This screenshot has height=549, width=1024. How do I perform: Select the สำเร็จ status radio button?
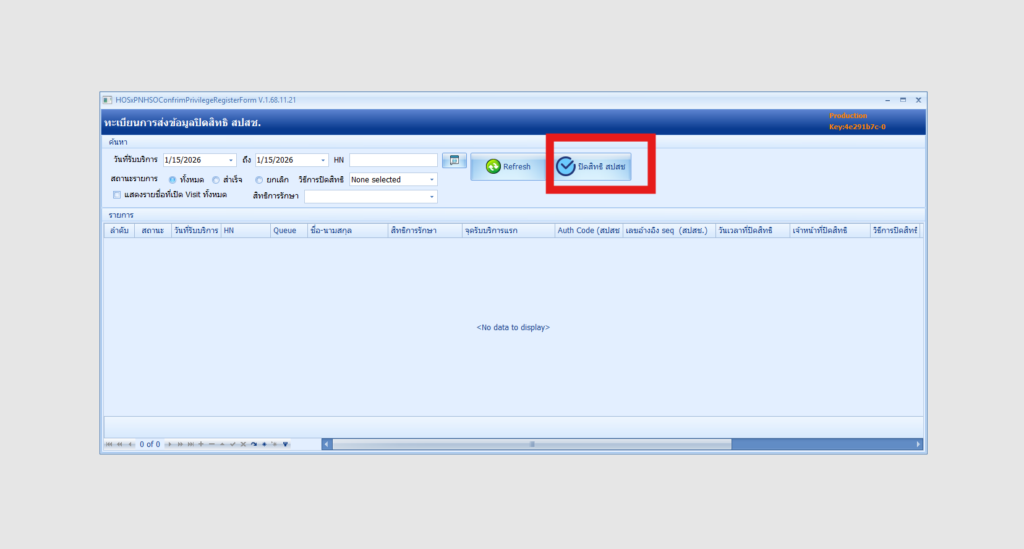pyautogui.click(x=216, y=180)
